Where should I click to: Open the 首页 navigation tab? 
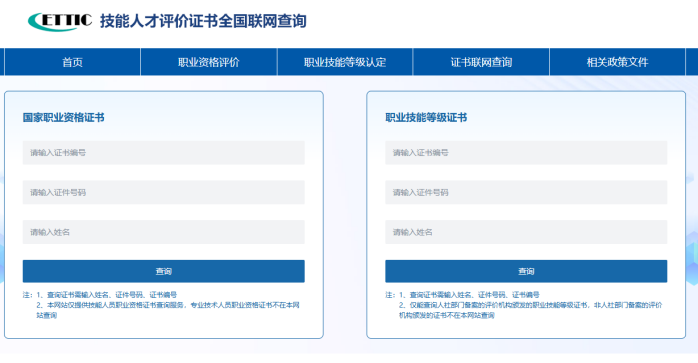[72, 62]
